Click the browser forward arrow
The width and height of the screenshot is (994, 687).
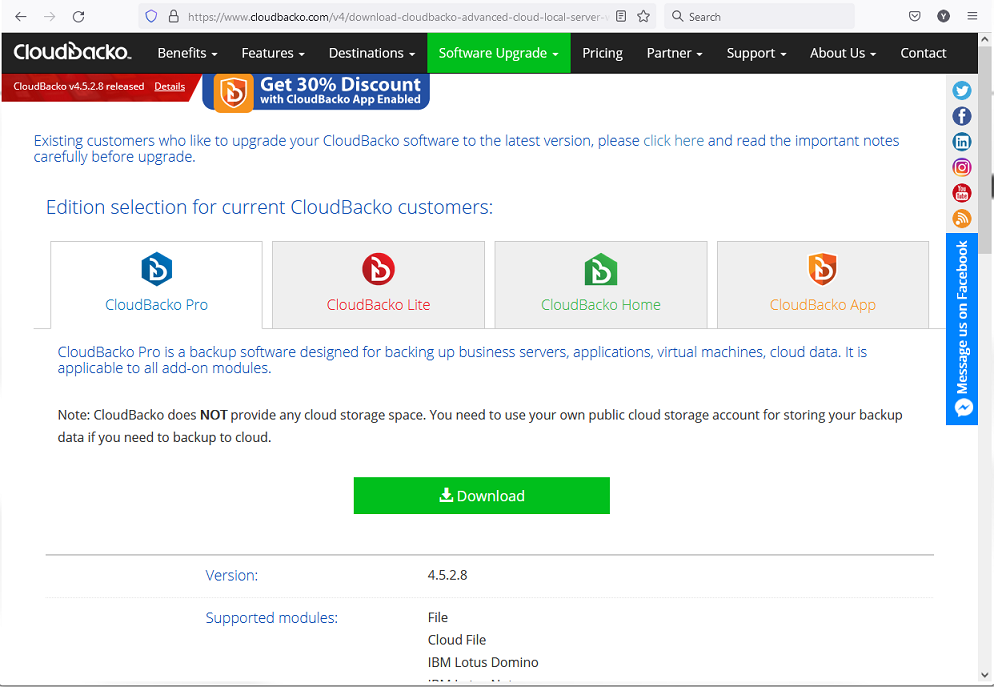(49, 16)
